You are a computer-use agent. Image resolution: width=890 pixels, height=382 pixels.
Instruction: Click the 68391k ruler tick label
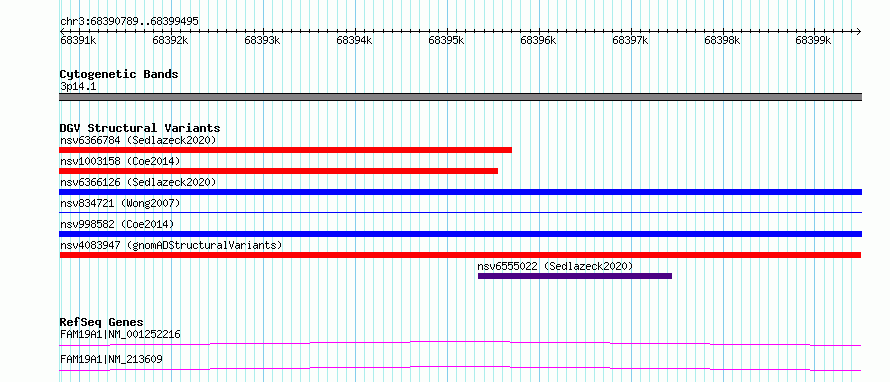click(x=78, y=41)
